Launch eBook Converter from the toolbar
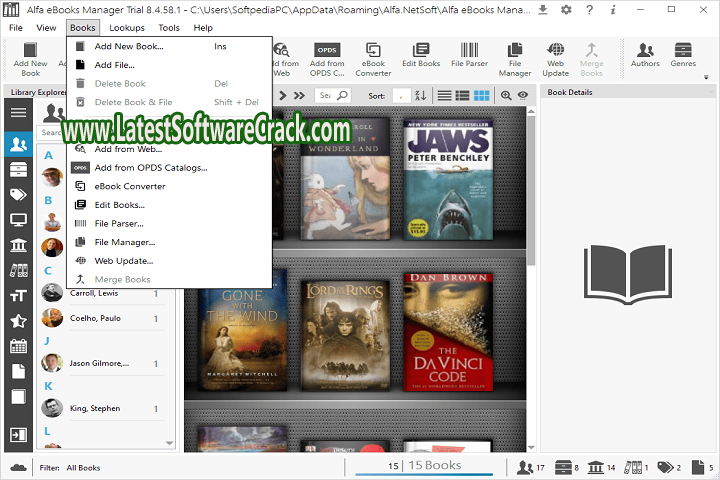The image size is (720, 480). coord(373,59)
